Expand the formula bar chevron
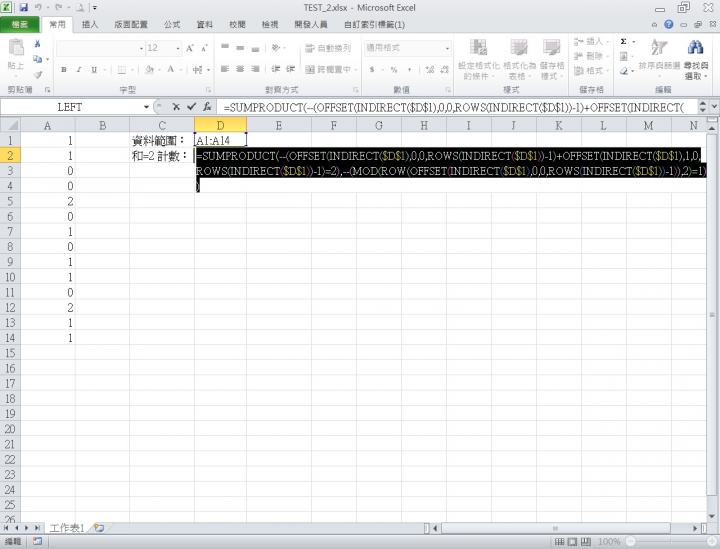This screenshot has width=720, height=549. click(714, 107)
